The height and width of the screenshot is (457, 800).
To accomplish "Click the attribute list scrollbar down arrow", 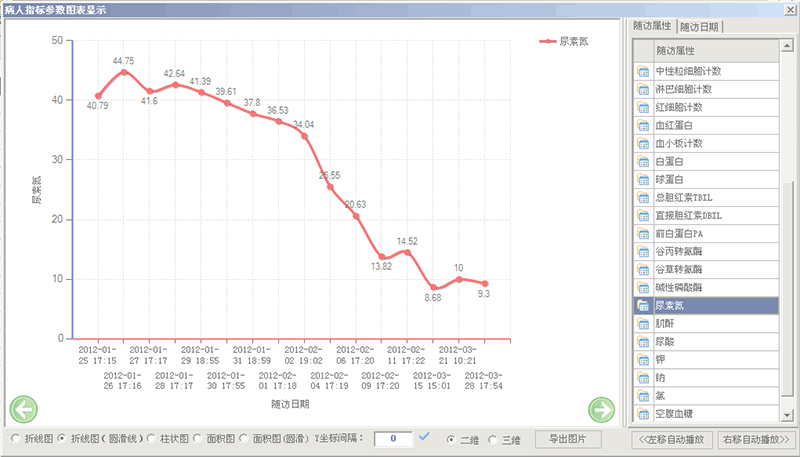I will (x=788, y=415).
